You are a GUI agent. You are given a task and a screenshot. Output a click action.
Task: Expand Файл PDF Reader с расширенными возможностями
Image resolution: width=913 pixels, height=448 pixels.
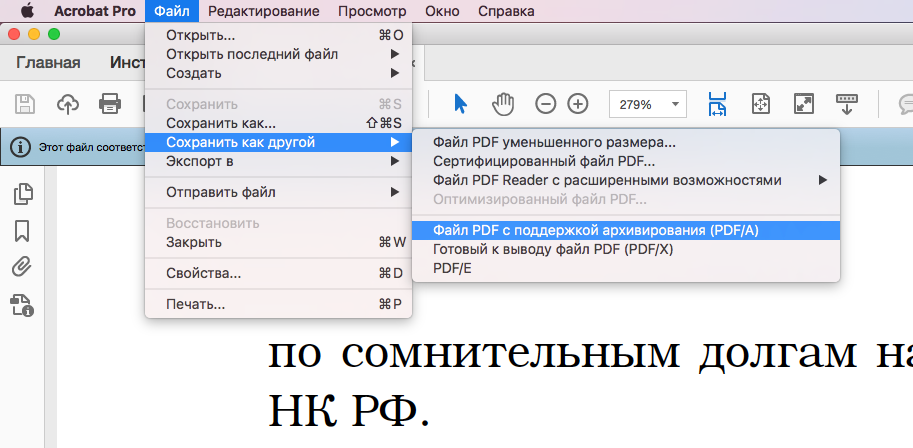[x=626, y=180]
